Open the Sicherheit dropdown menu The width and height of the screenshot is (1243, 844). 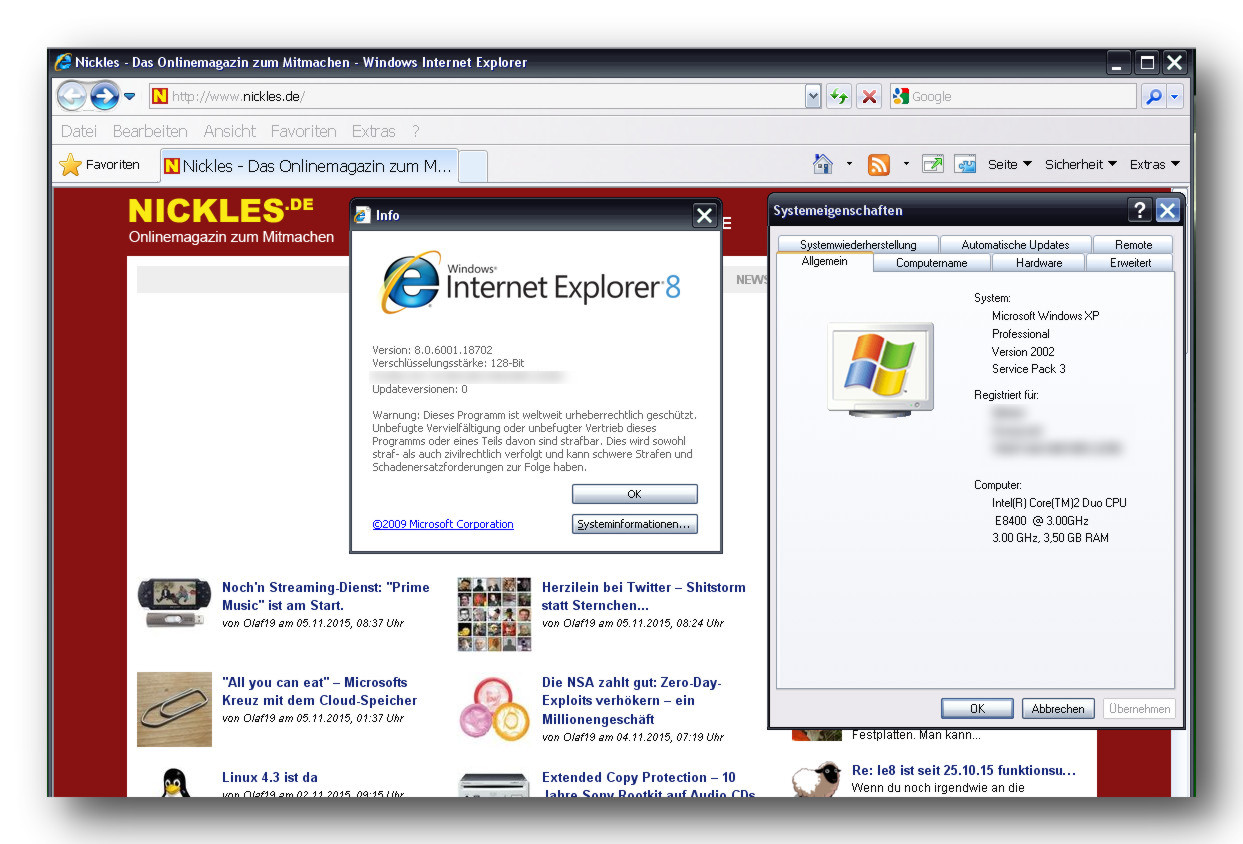(1081, 165)
